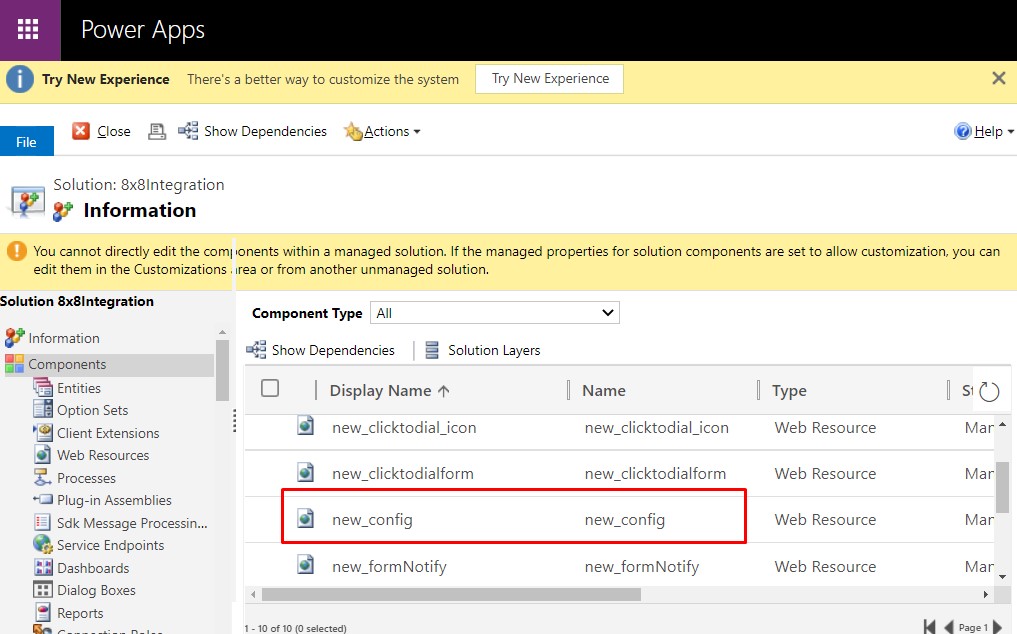Click Show Dependencies above the grid

333,350
